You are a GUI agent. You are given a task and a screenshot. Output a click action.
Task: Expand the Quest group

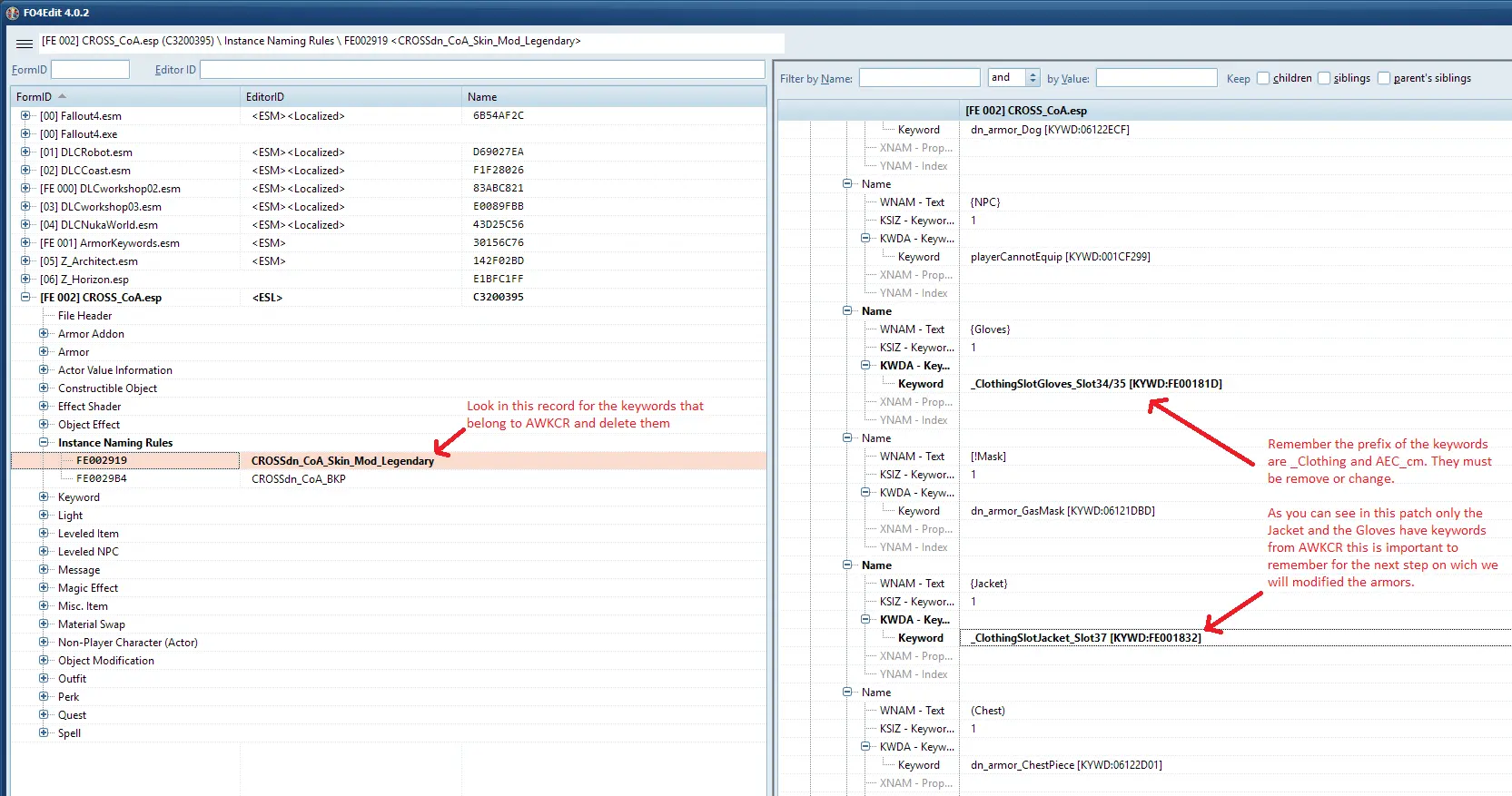coord(44,714)
